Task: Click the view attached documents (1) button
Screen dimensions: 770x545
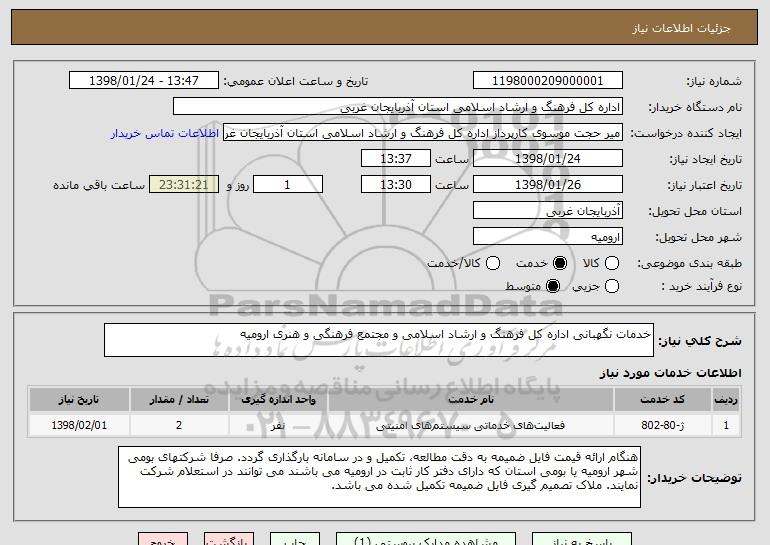Action: point(426,540)
